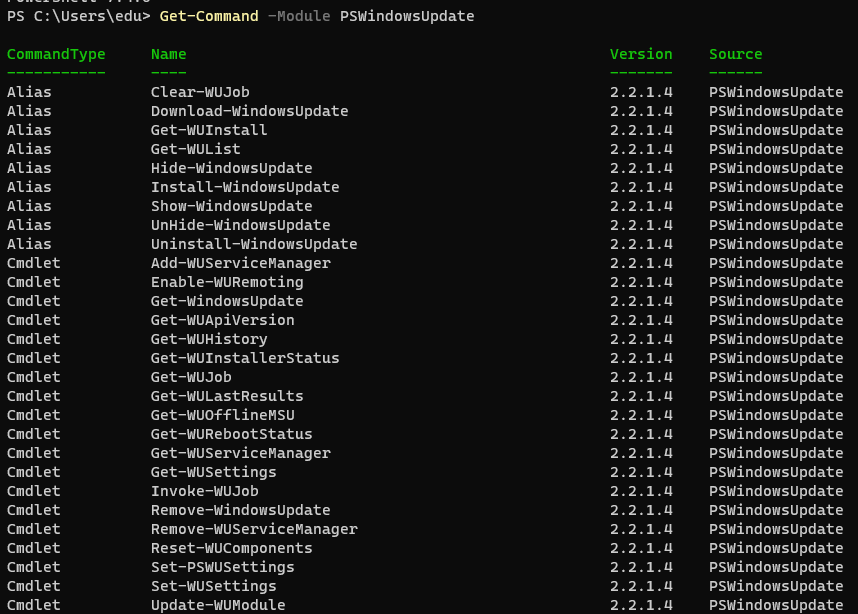The image size is (858, 614).
Task: Click Cmdlet type in Reset-WUComponents row
Action: pyautogui.click(x=33, y=548)
